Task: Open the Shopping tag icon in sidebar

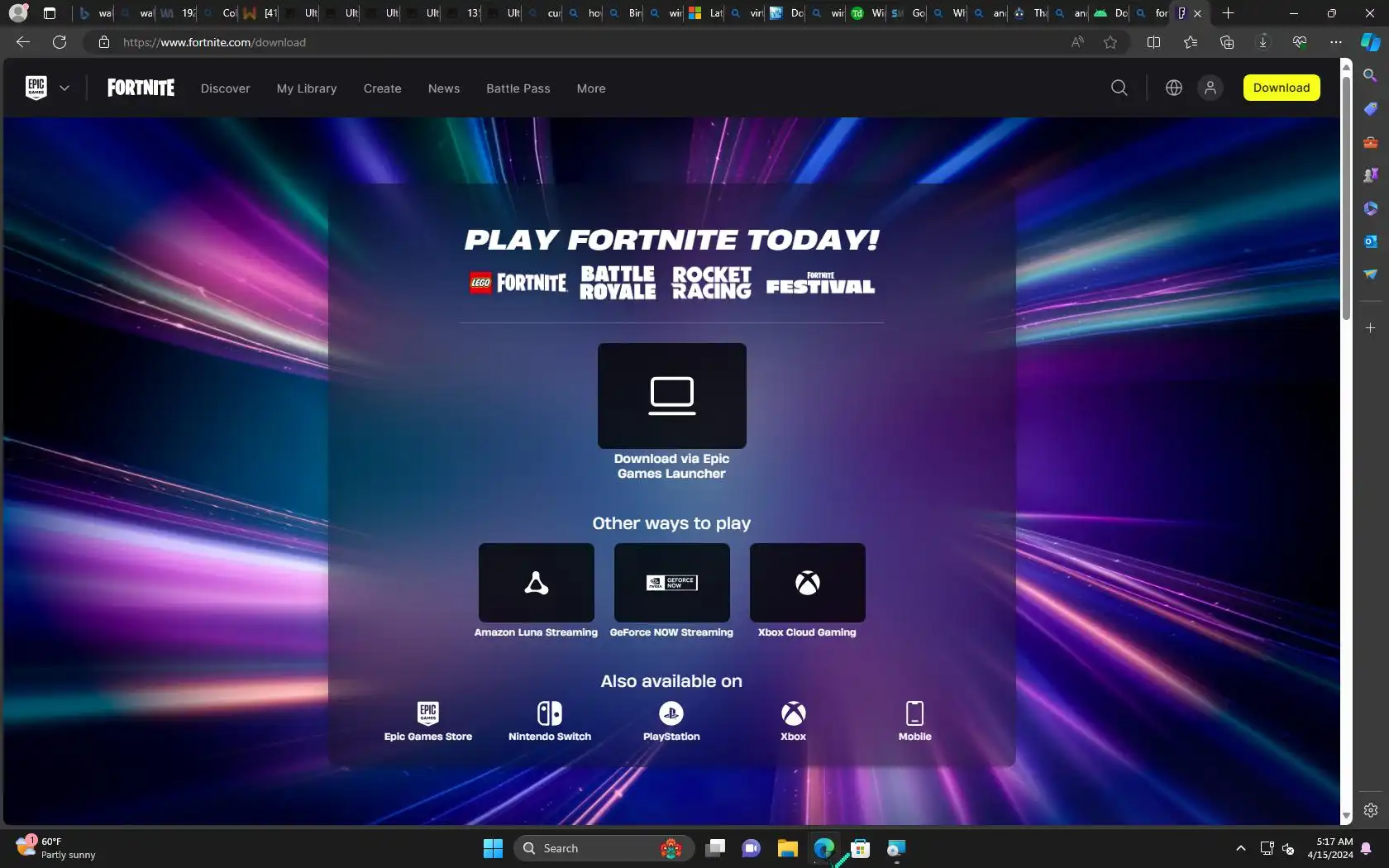Action: 1371,109
